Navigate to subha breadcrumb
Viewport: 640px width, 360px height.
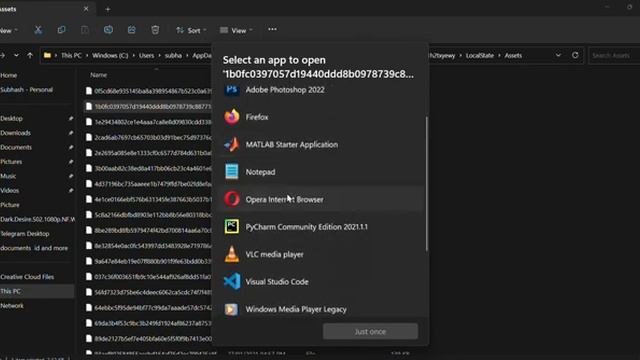(173, 56)
